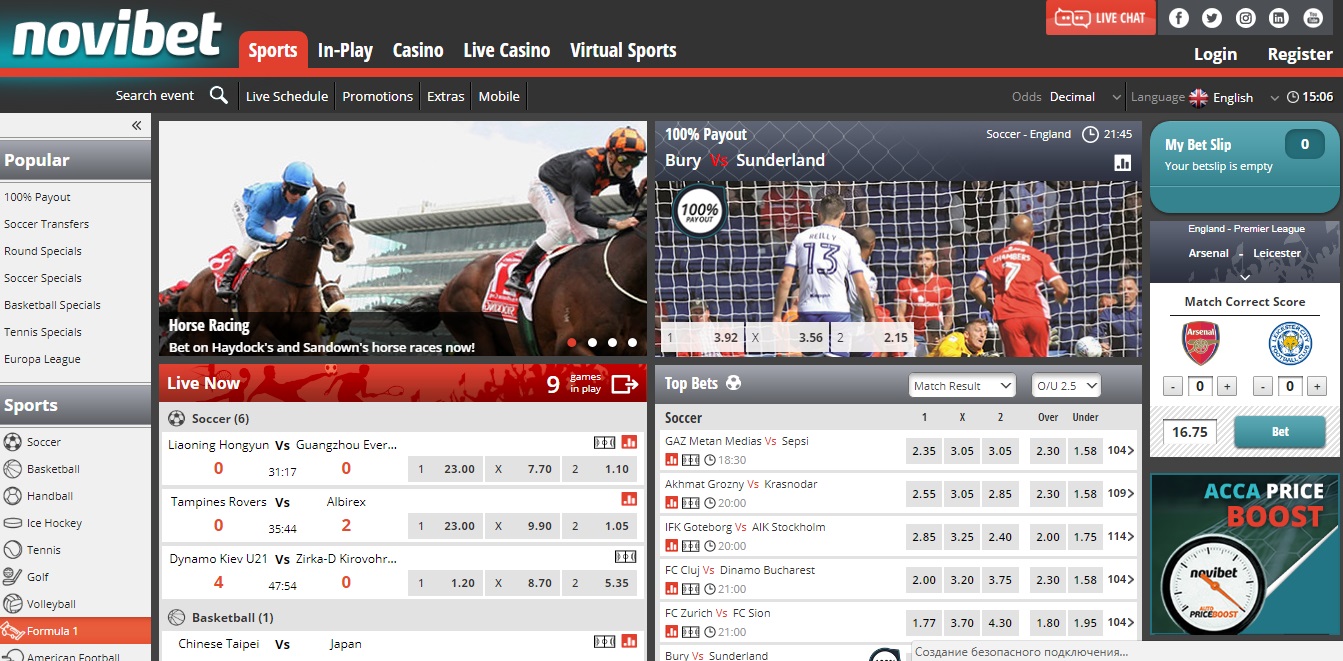The width and height of the screenshot is (1343, 661).
Task: Open the Facebook page icon
Action: pyautogui.click(x=1179, y=18)
